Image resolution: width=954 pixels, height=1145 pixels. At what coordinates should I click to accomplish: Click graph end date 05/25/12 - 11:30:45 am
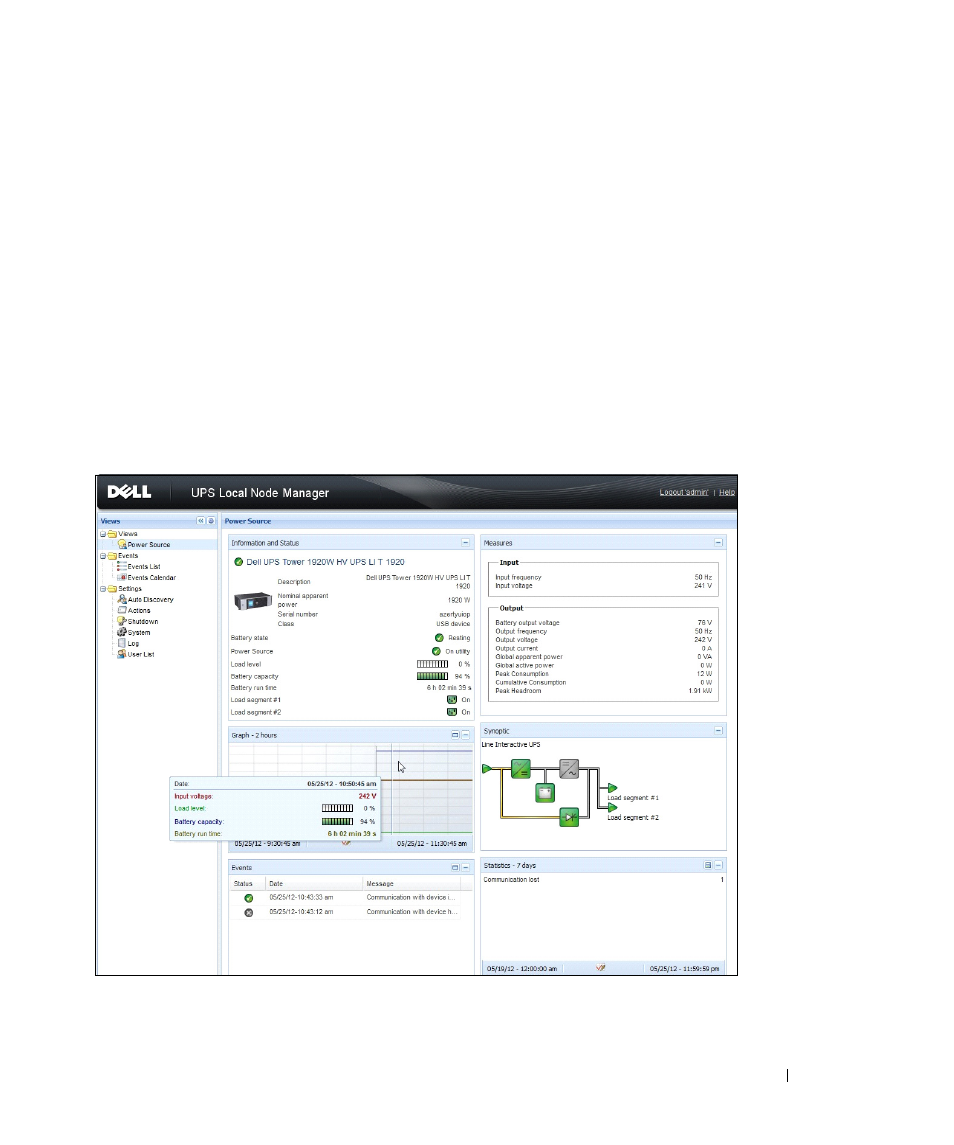click(432, 843)
